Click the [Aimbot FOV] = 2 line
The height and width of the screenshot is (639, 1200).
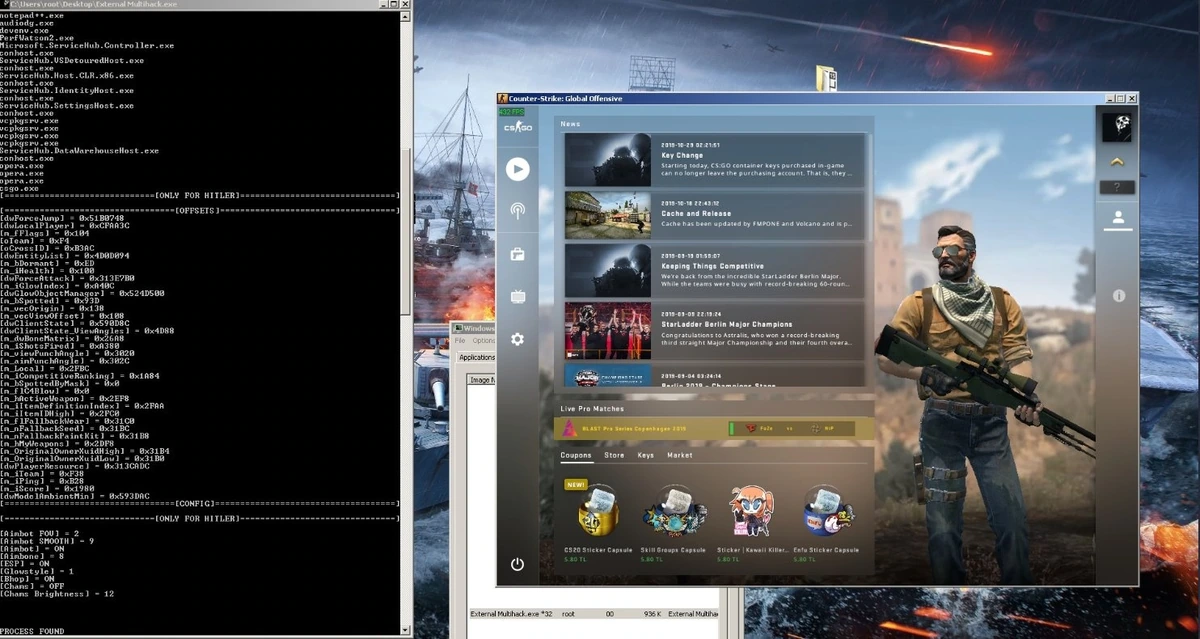(x=40, y=534)
